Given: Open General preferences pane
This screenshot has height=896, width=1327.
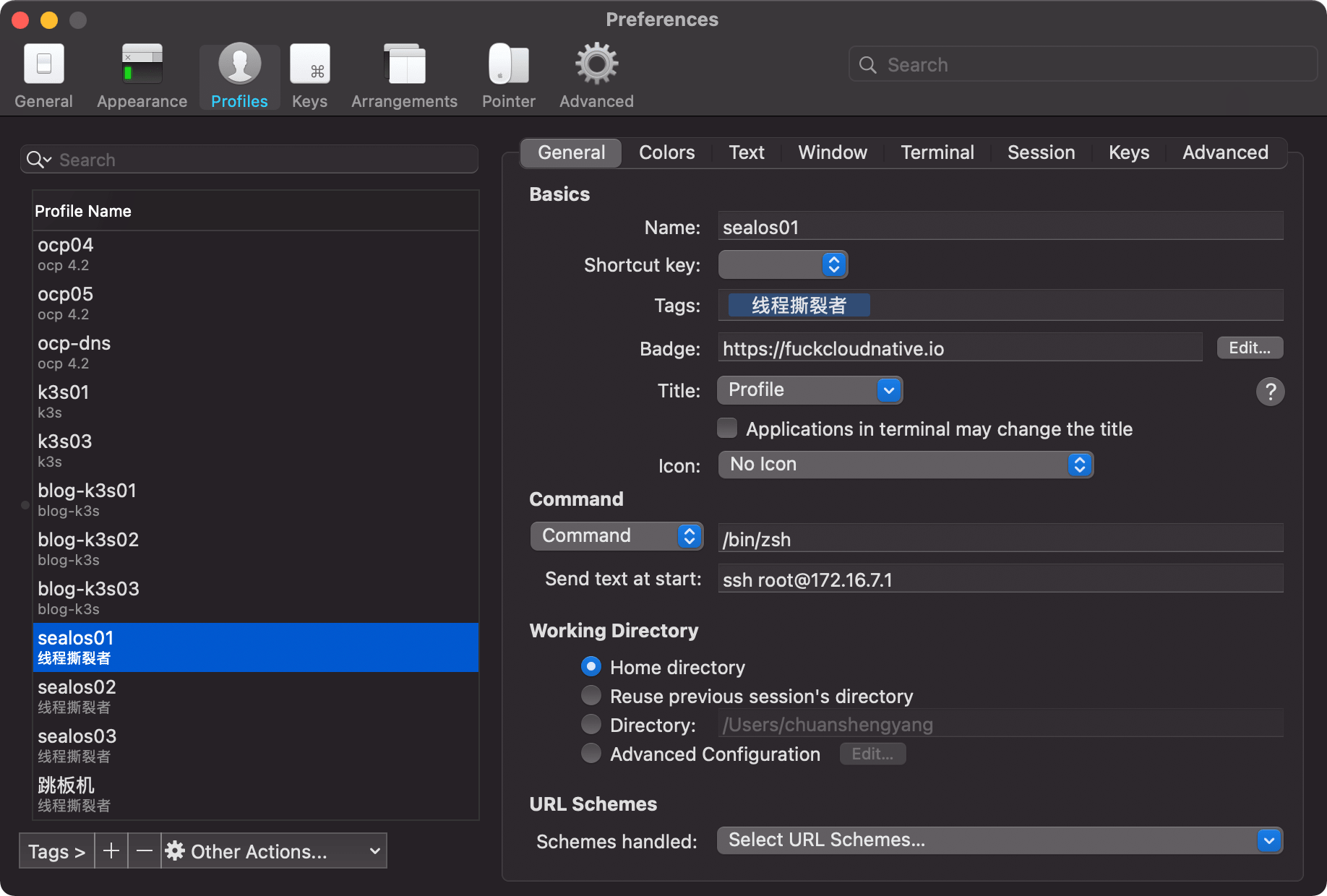Looking at the screenshot, I should [43, 74].
